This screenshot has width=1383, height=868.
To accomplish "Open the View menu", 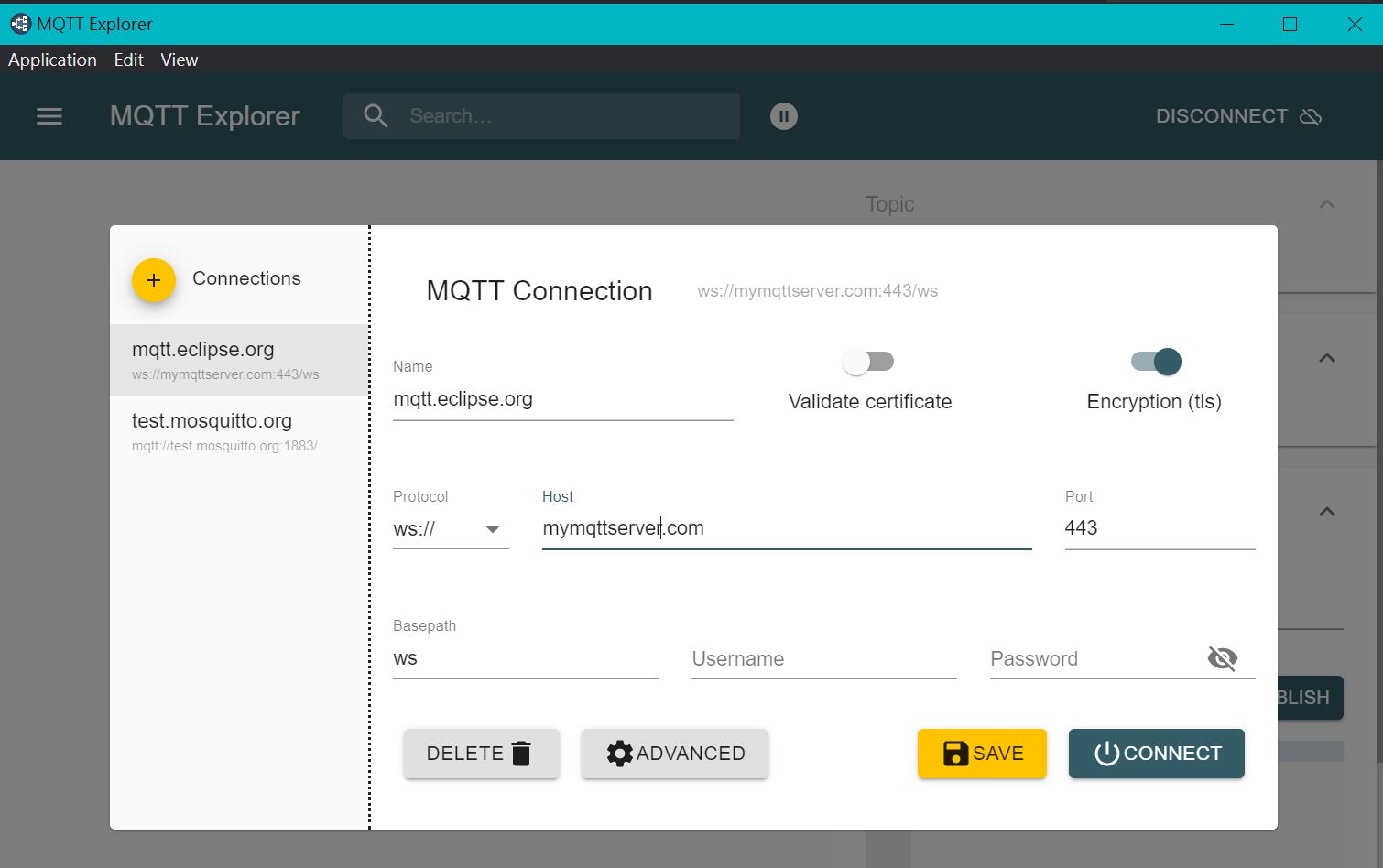I will point(180,60).
